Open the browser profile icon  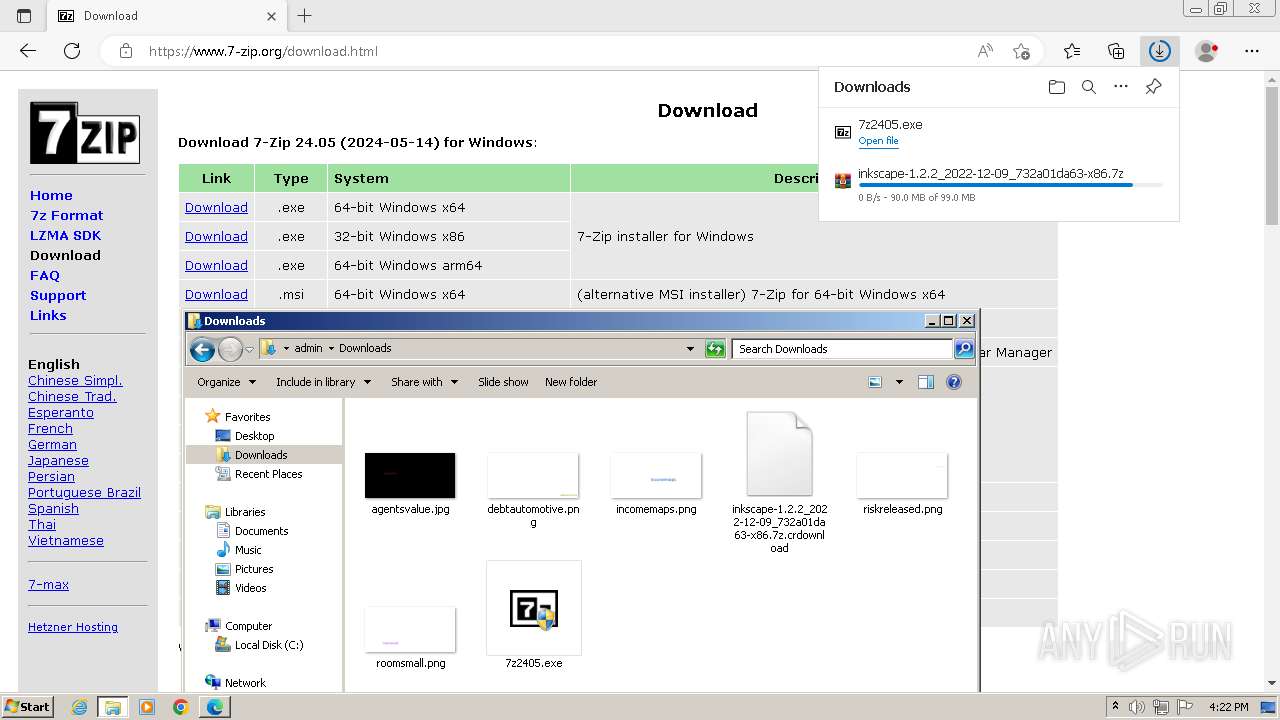click(1207, 51)
